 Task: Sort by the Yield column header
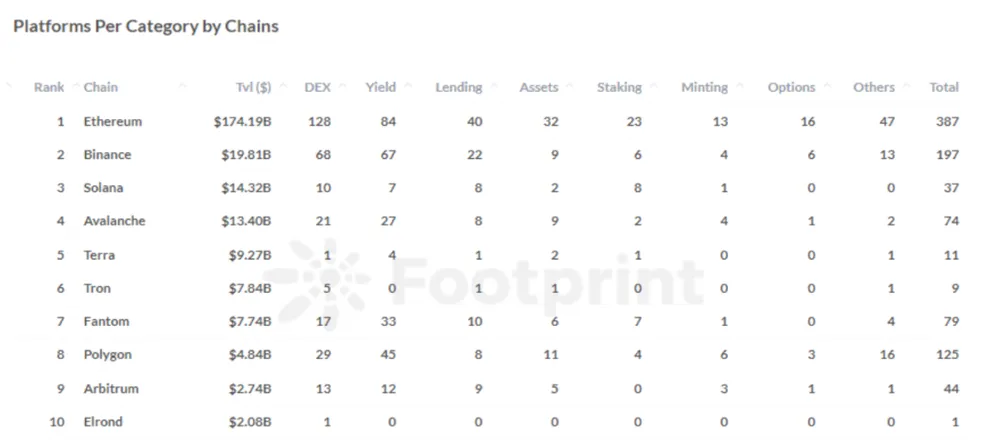point(380,87)
